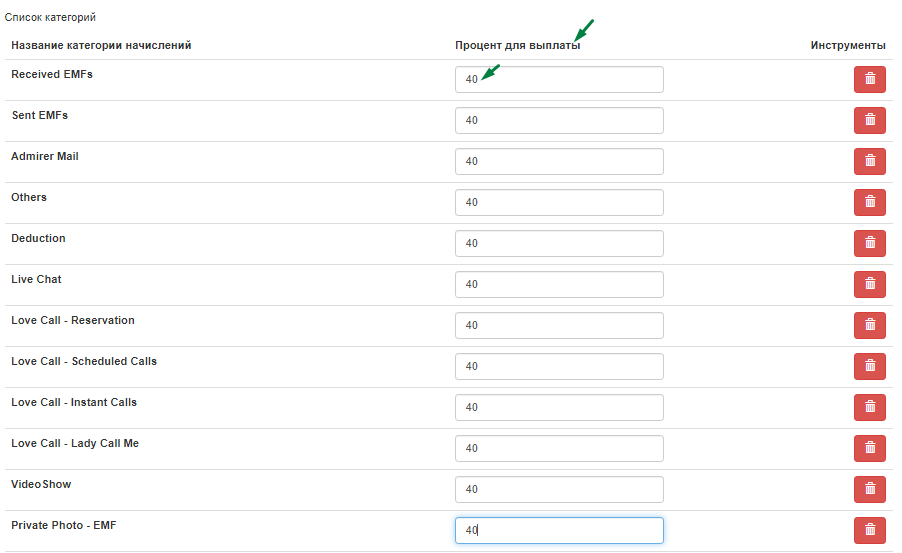Delete the Received EMFs category
Viewport: 902px width, 553px height.
click(869, 79)
